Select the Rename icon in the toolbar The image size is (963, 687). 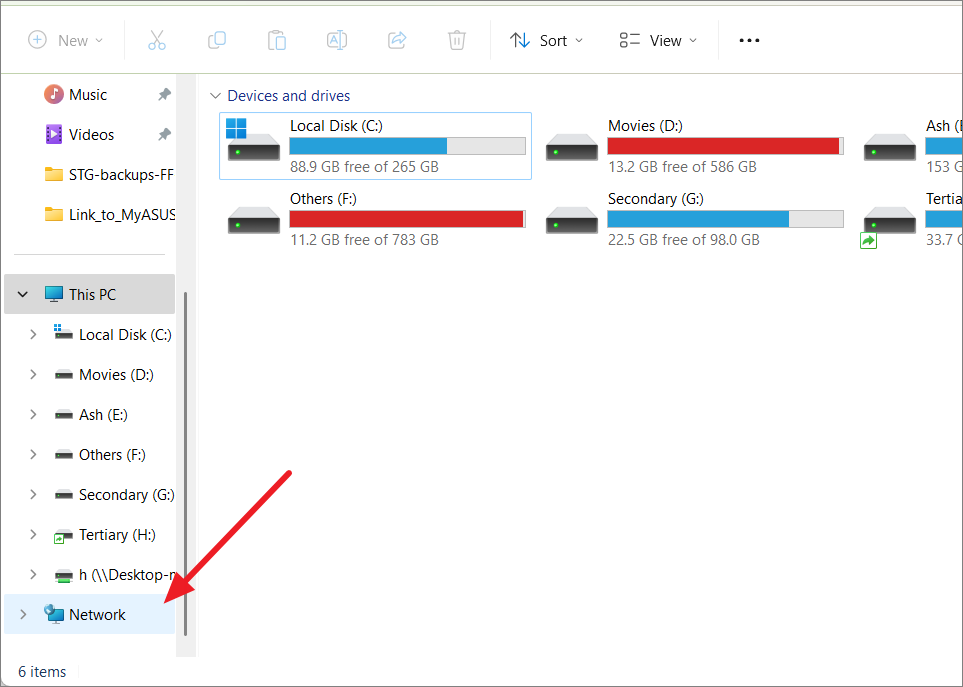pos(336,40)
